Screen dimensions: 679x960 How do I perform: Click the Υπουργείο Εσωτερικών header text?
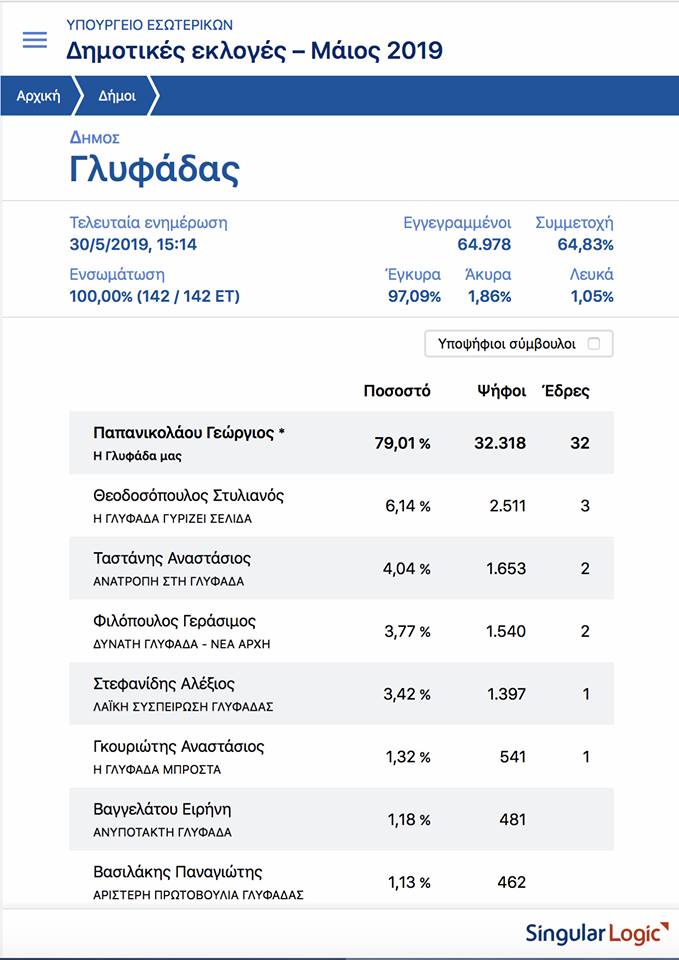(x=149, y=24)
